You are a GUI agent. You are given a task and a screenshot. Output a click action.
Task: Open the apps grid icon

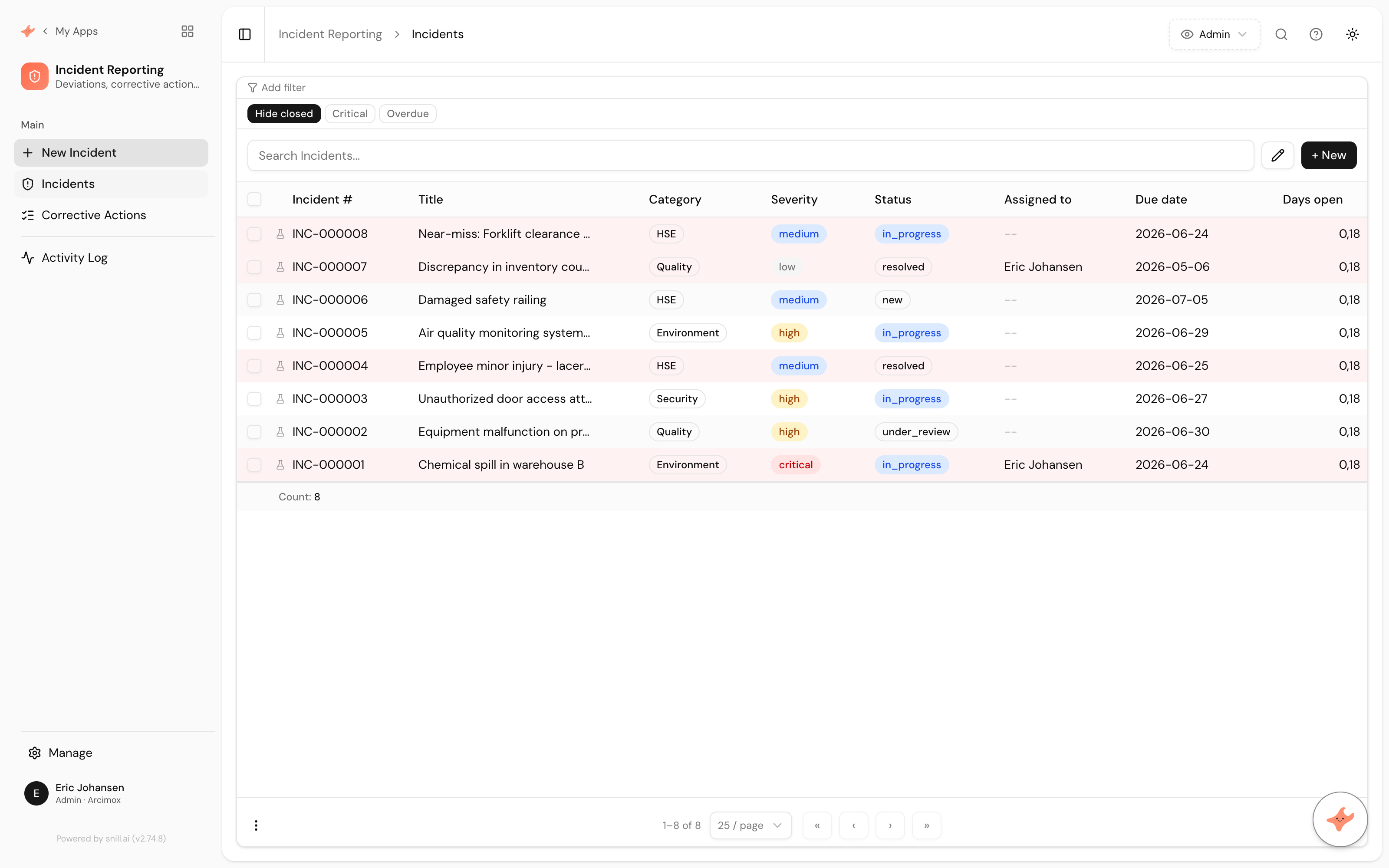click(187, 31)
